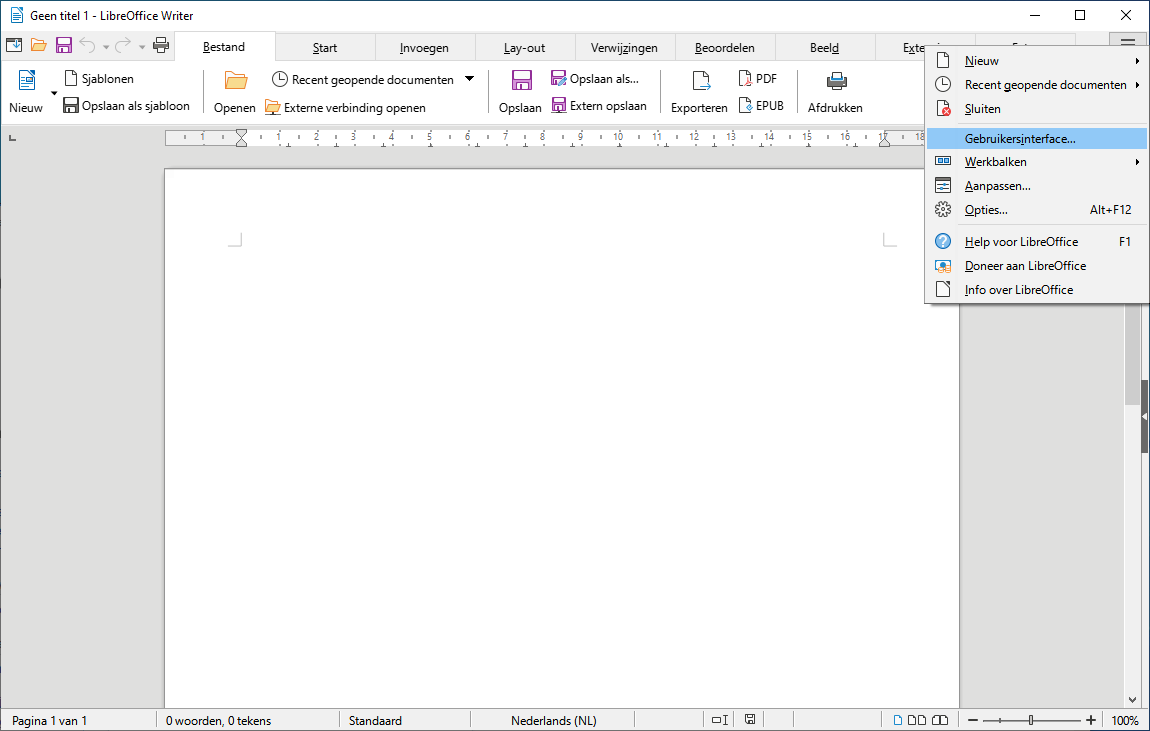Click the Afdrukken printer icon
This screenshot has width=1150, height=731.
point(835,81)
